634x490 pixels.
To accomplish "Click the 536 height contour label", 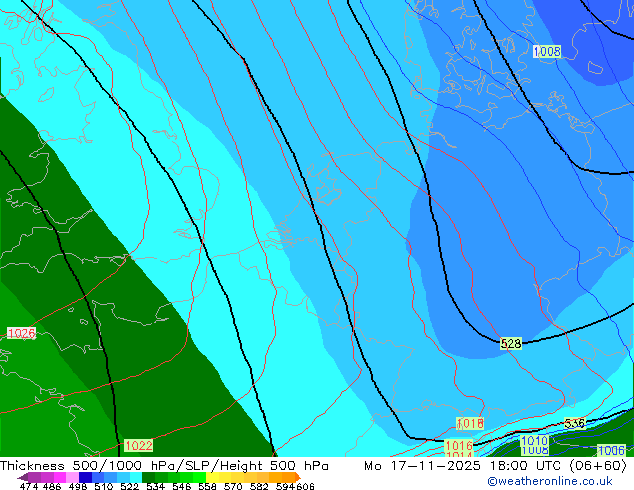I will (x=575, y=423).
